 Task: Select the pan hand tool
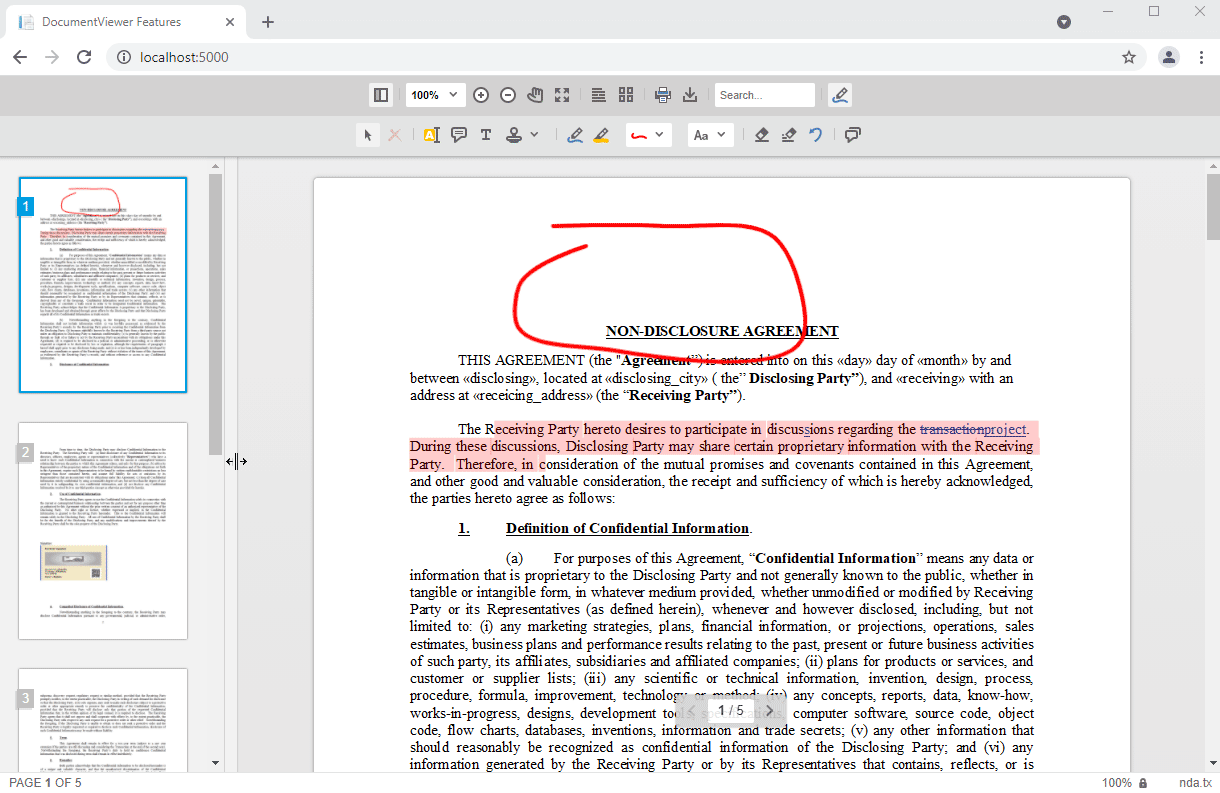click(535, 95)
